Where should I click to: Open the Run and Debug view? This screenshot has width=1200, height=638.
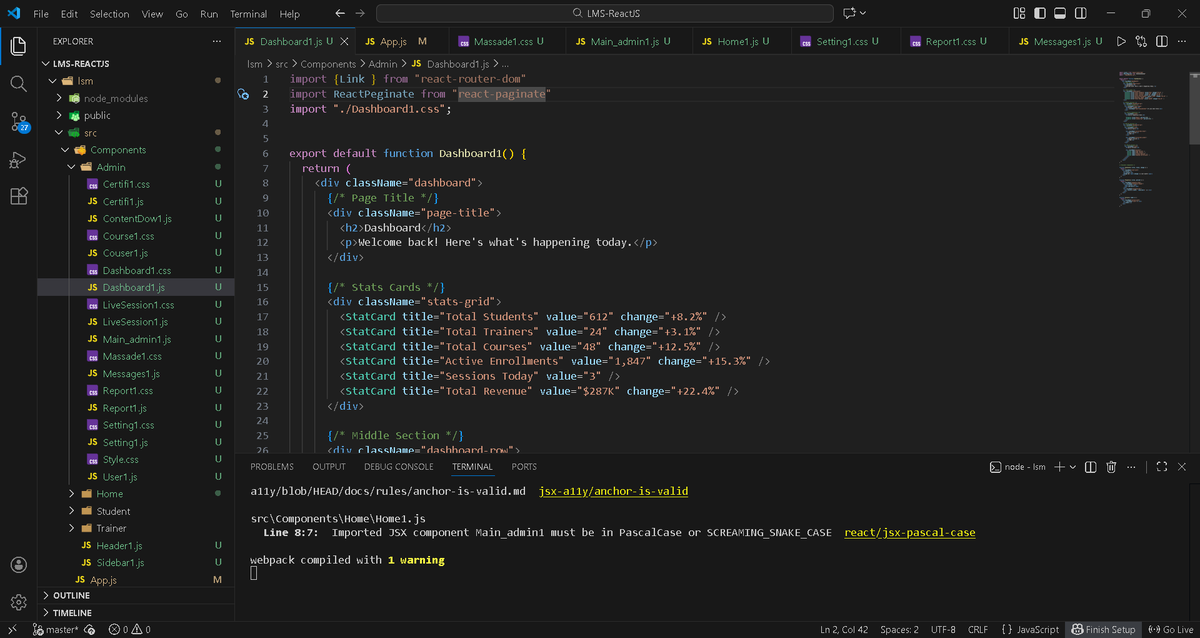18,160
